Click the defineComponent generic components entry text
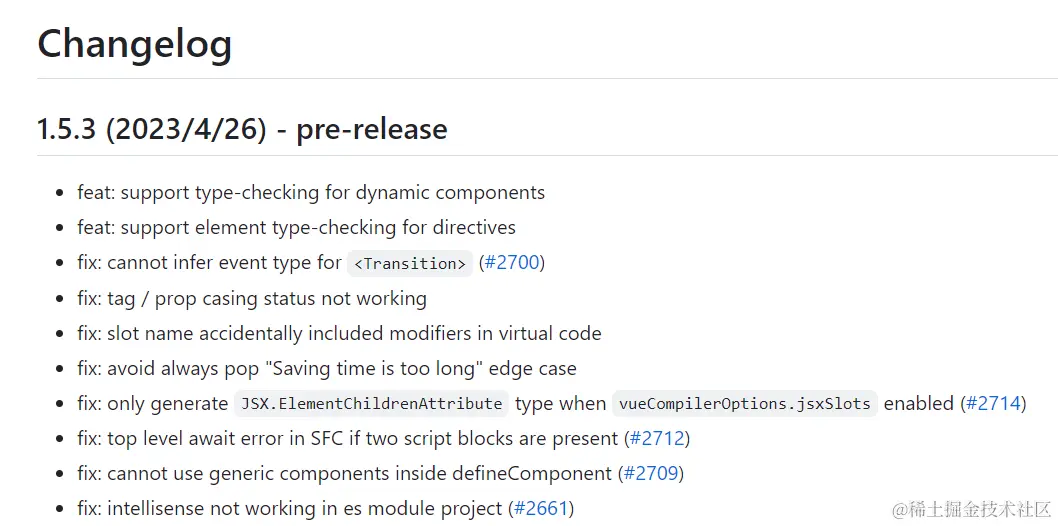 [x=345, y=474]
